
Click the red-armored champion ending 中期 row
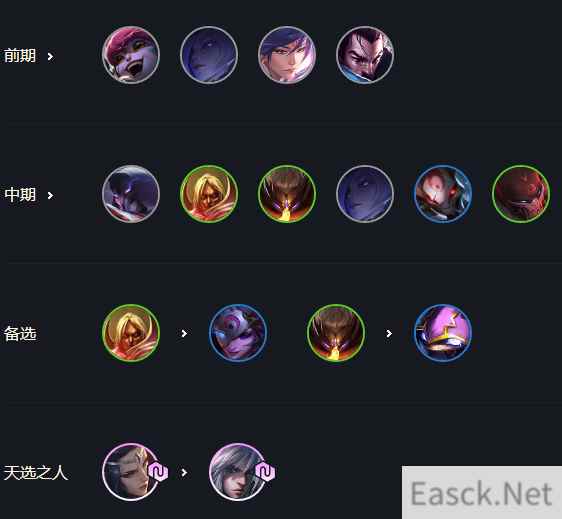click(x=521, y=194)
